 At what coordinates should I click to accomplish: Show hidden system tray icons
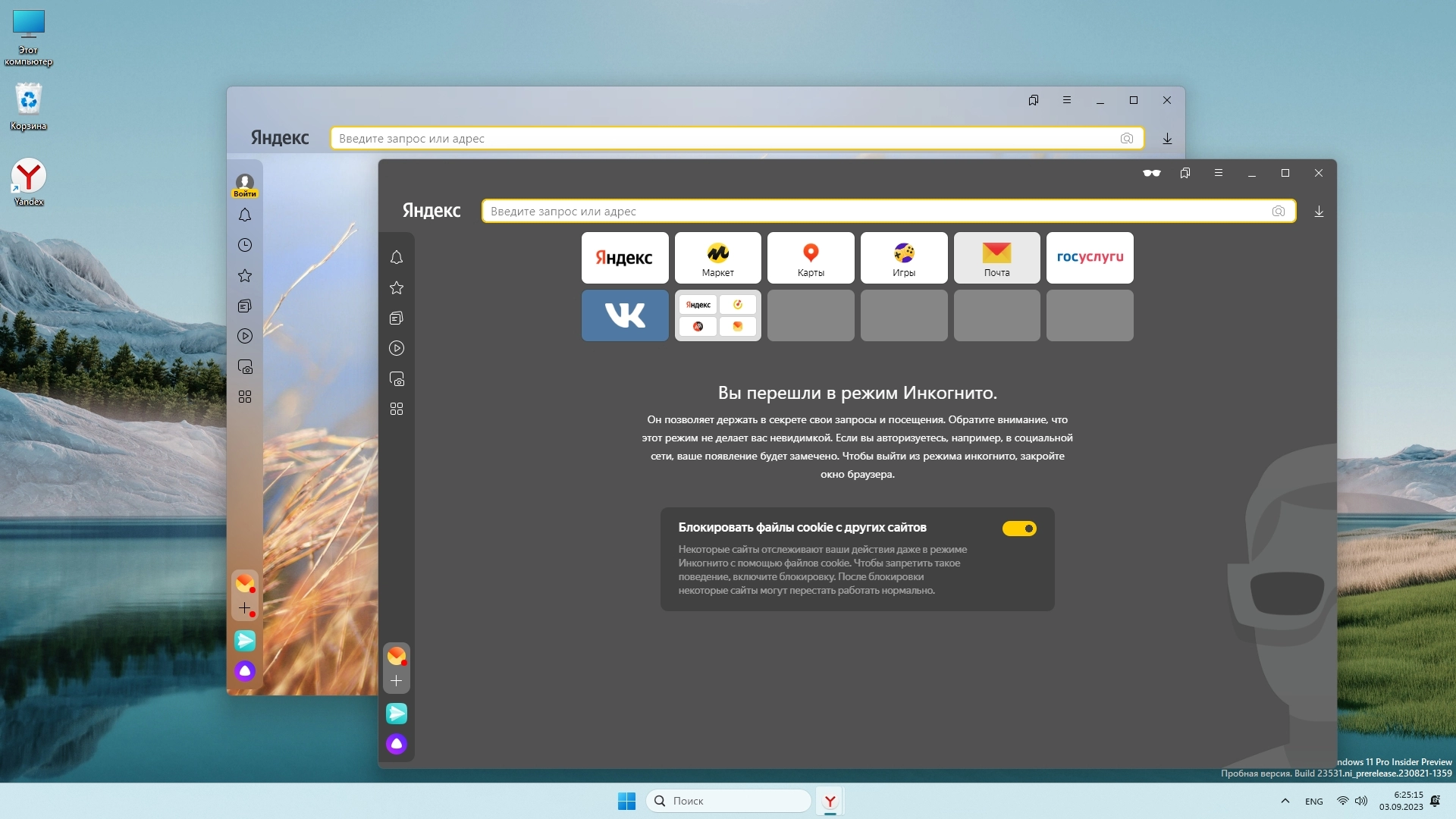[1285, 801]
